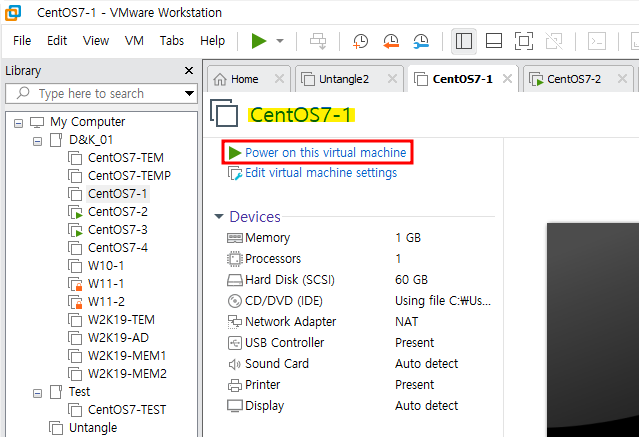Screen dimensions: 639x437
Task: Click Send Ctrl+Alt+Del toolbar icon
Action: (318, 41)
